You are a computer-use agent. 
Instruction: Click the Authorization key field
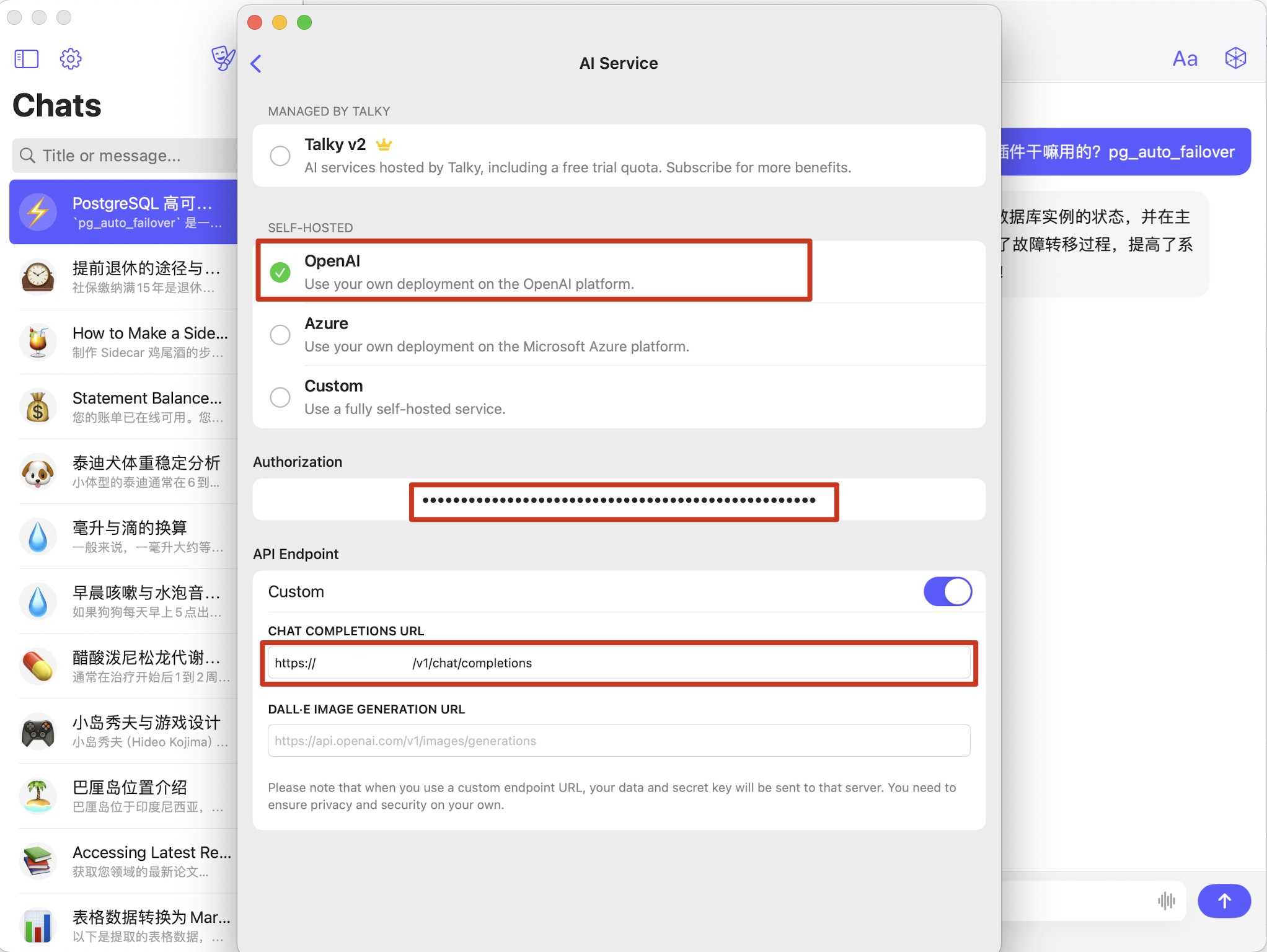620,500
